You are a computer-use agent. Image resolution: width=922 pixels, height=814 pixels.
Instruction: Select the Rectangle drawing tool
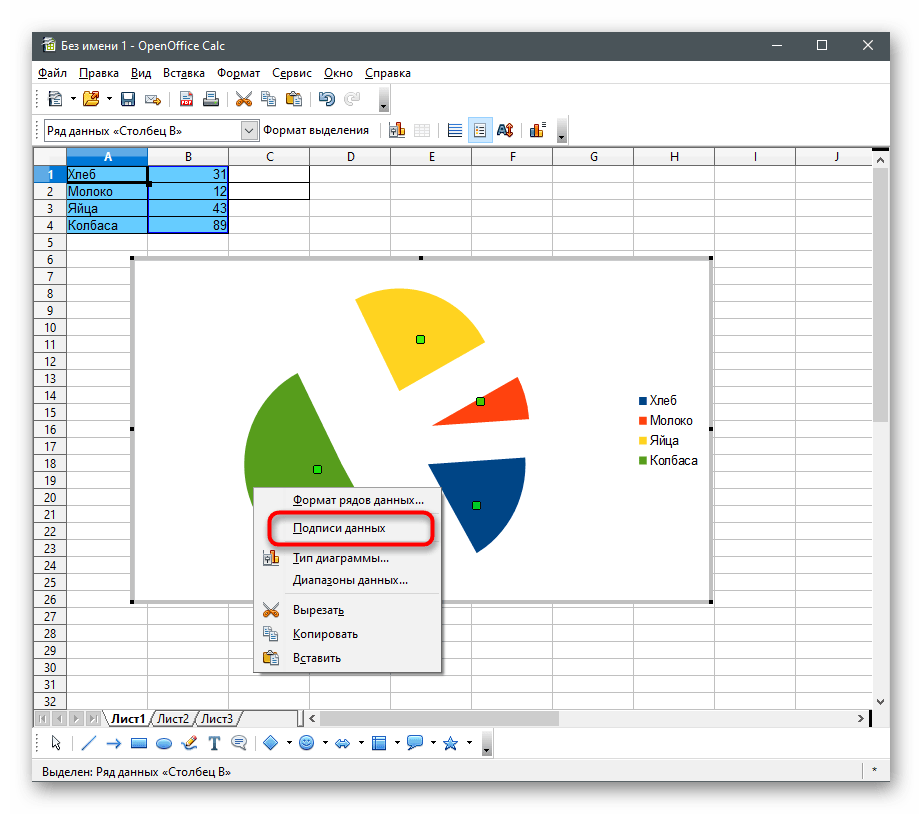click(139, 743)
